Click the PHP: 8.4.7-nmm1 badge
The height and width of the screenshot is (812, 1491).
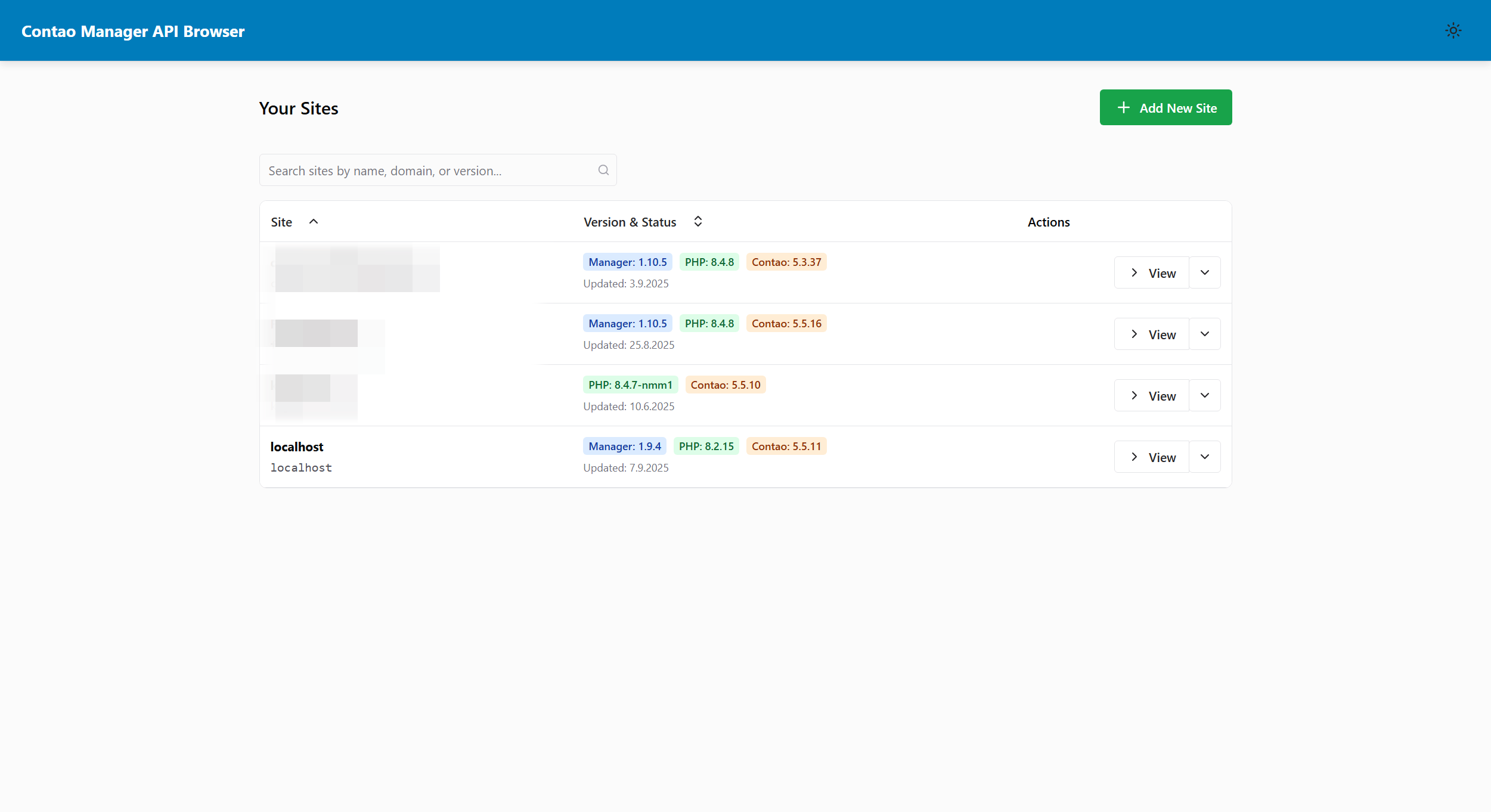pyautogui.click(x=630, y=385)
